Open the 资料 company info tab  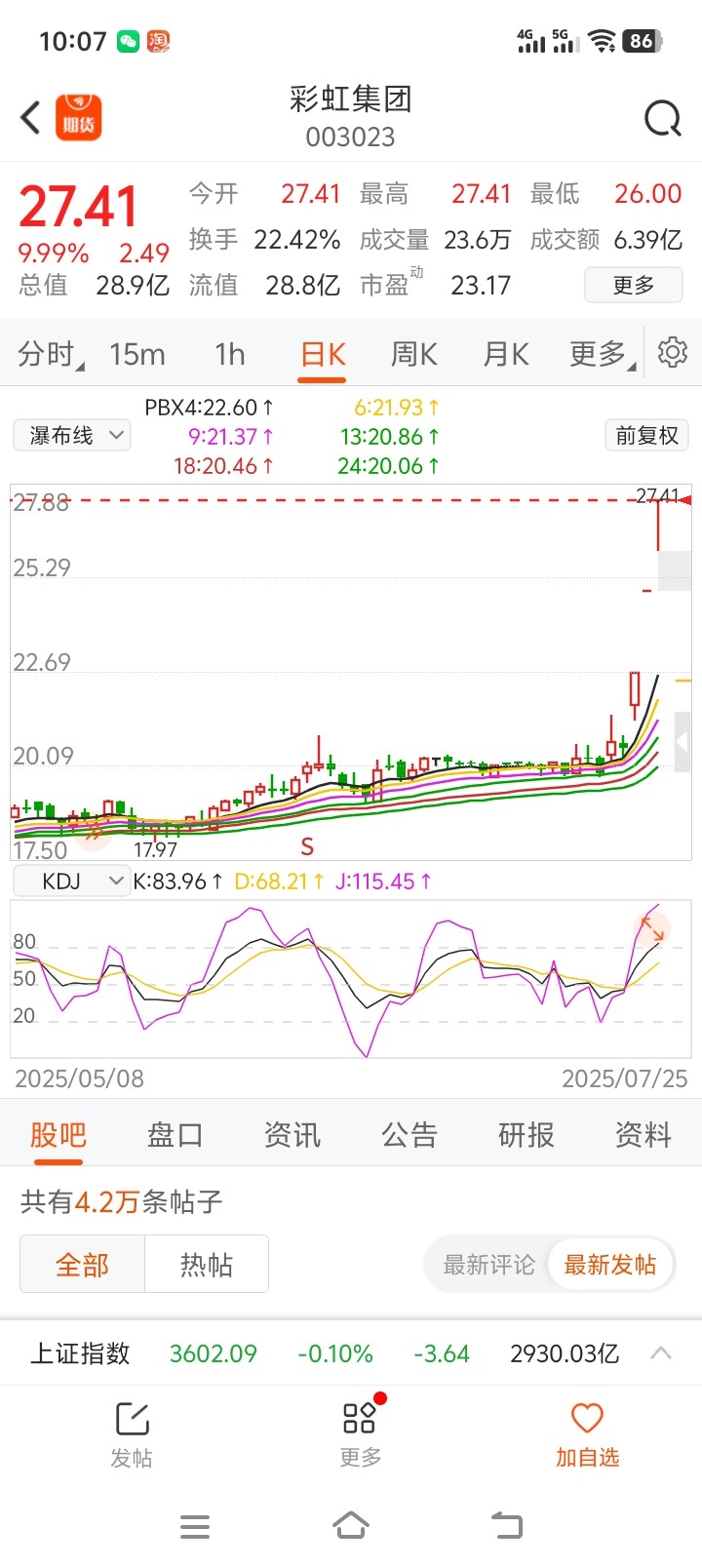(x=643, y=1134)
